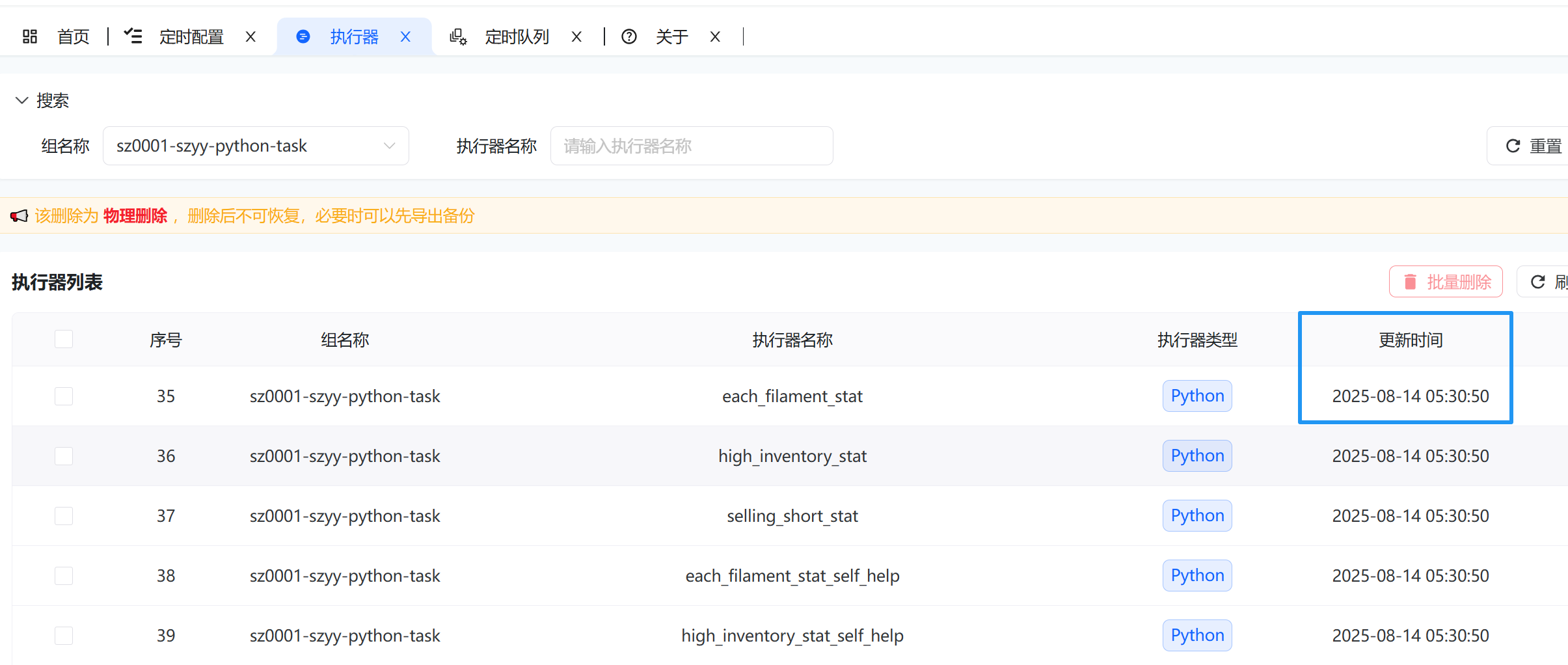Viewport: 1568px width, 665px height.
Task: Click the each_filament_stat executor name
Action: click(x=792, y=396)
